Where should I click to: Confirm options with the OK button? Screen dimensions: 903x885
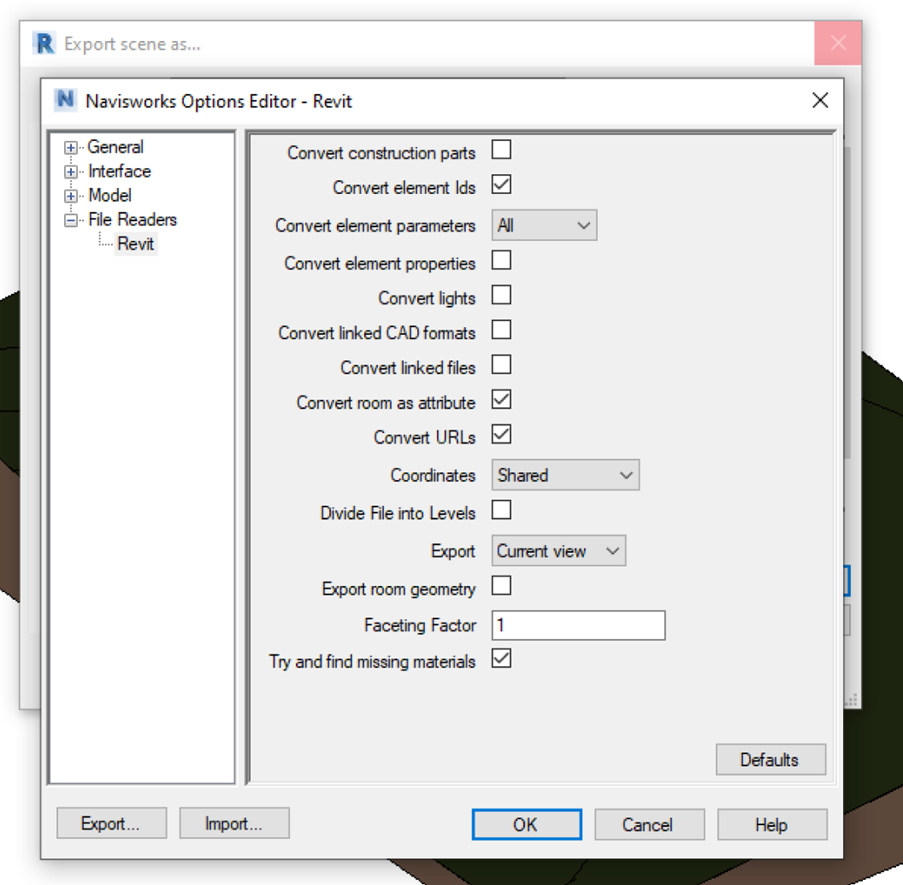point(526,825)
